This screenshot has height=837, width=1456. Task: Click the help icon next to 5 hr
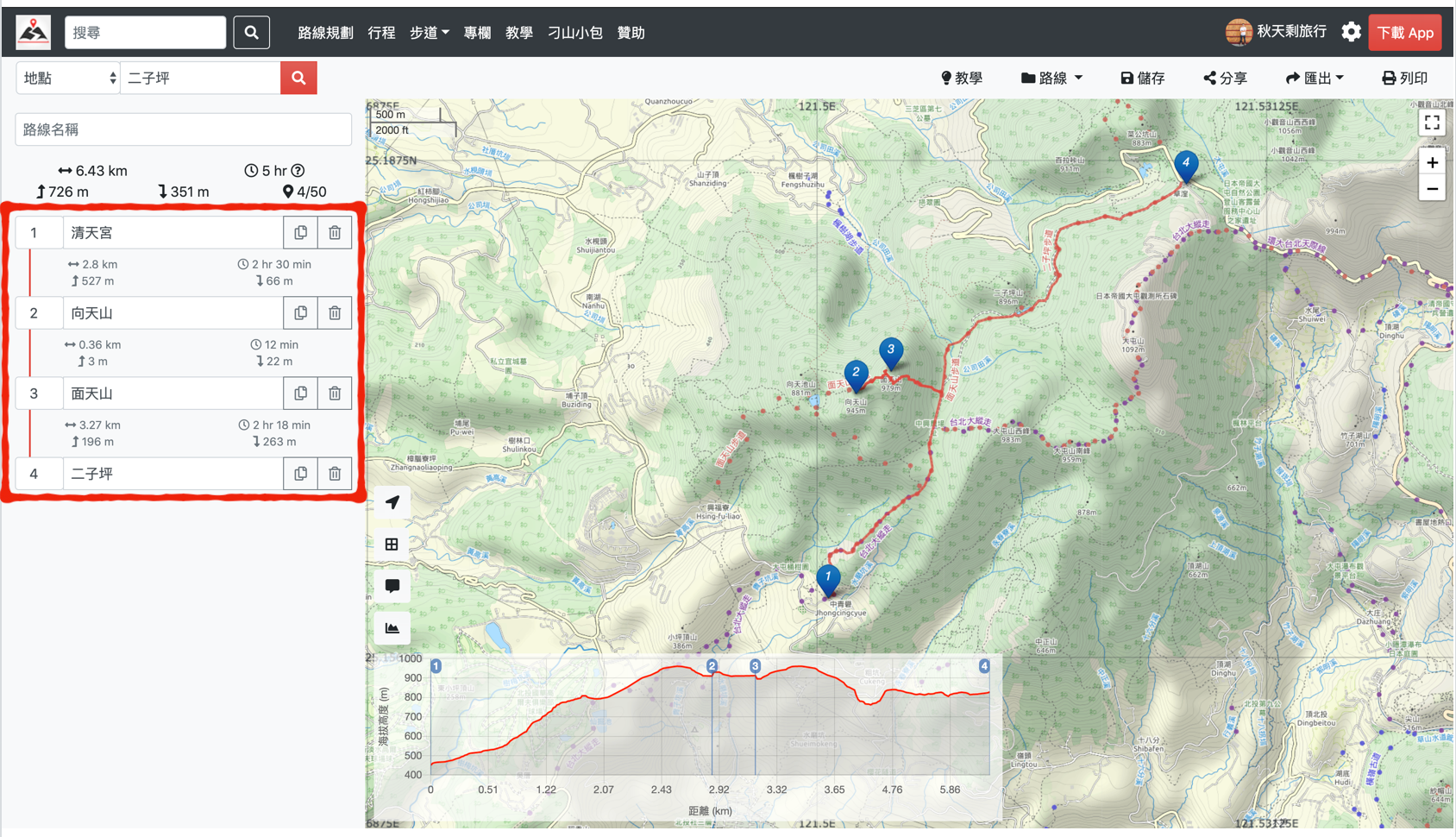tap(298, 171)
